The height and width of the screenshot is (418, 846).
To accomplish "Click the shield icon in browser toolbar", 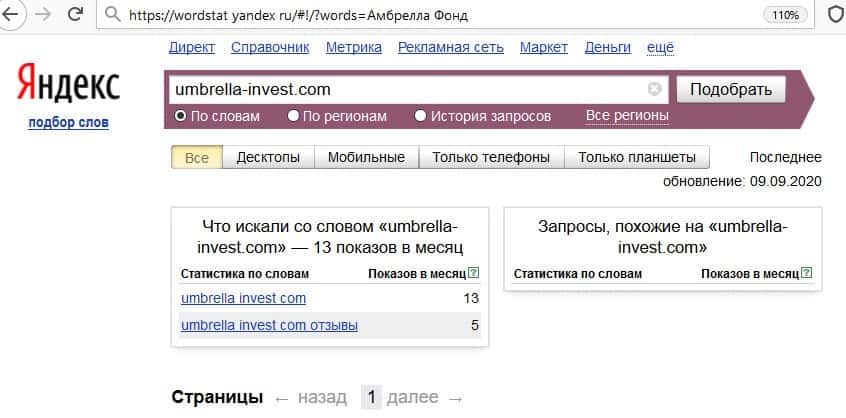I will 834,16.
